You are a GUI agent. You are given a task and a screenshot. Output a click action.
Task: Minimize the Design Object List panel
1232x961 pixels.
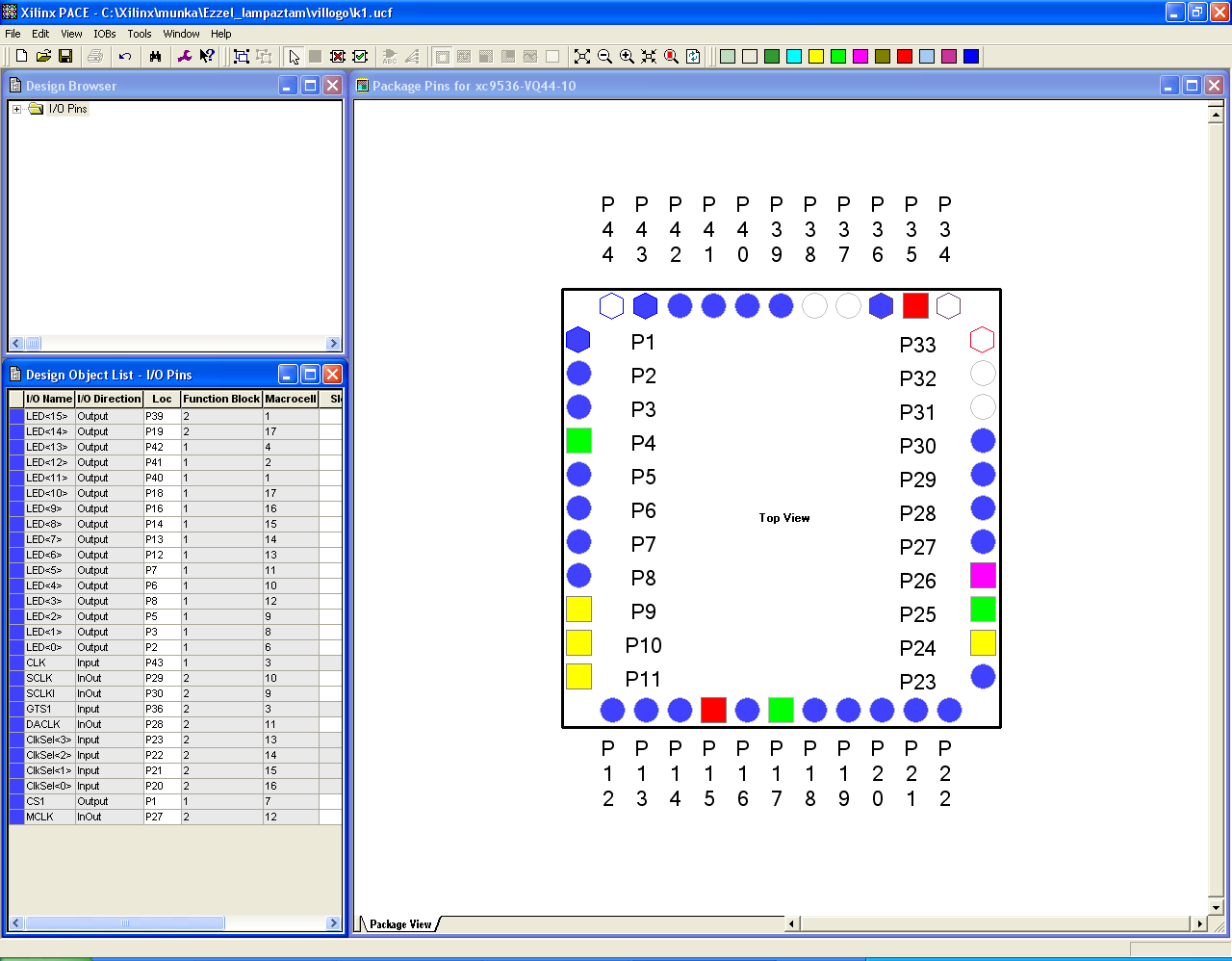pos(288,375)
